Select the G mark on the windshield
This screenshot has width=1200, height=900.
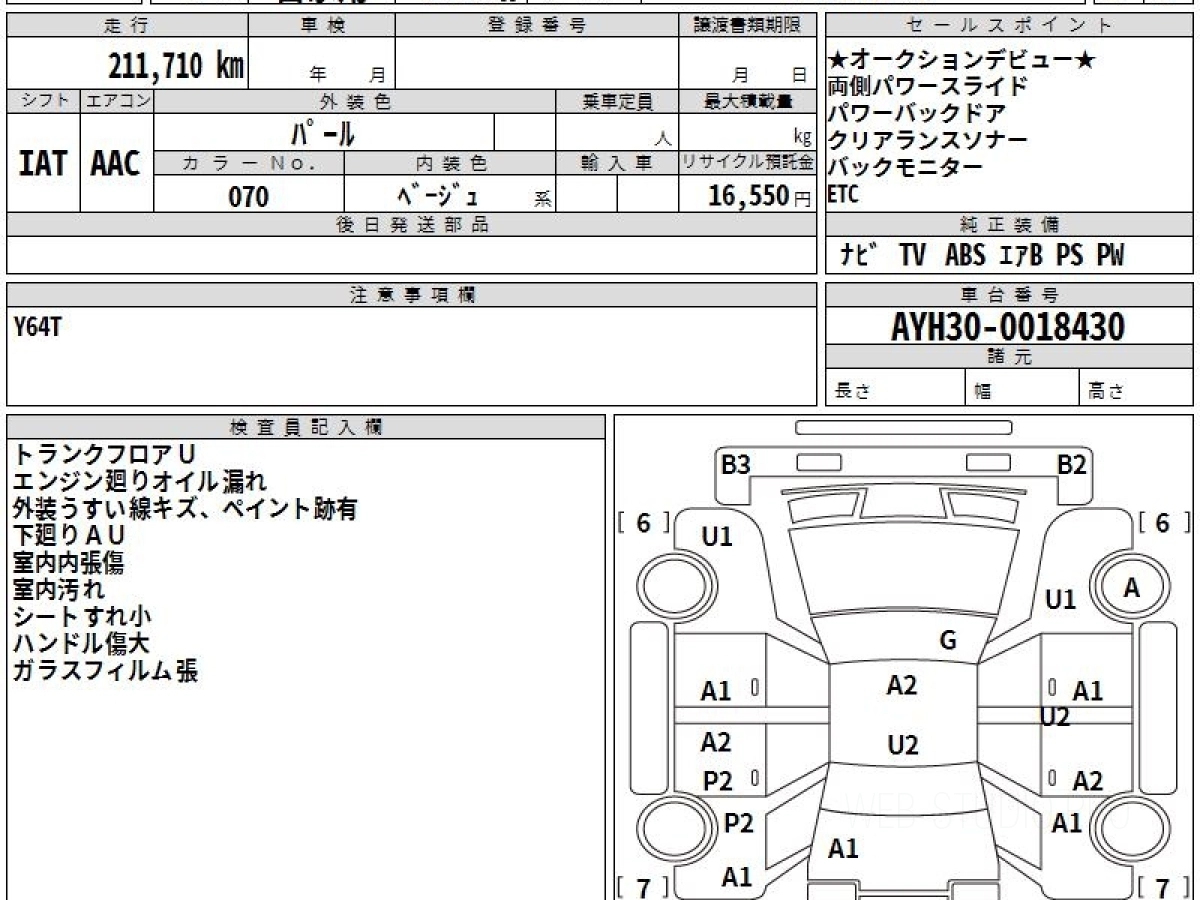click(x=948, y=640)
